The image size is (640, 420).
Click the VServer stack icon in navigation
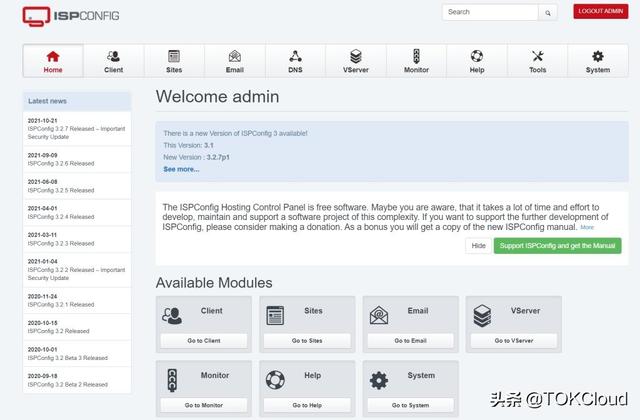[355, 61]
